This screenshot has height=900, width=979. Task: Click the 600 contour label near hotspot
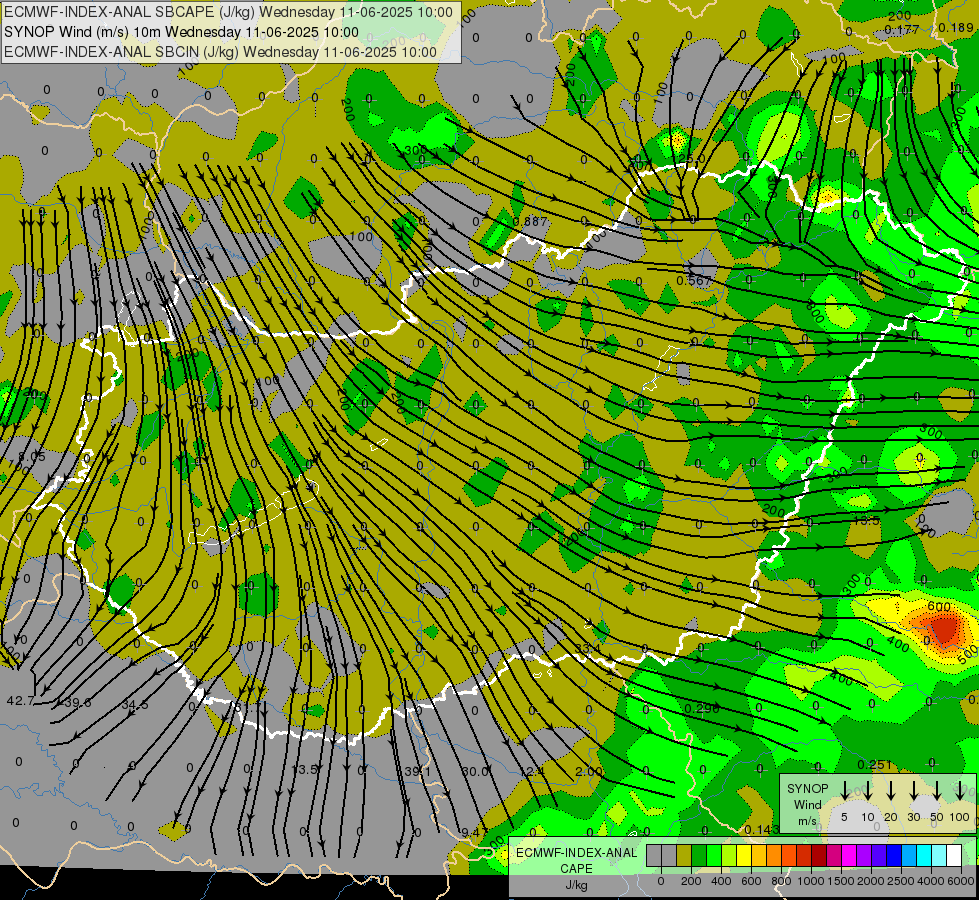tap(938, 606)
